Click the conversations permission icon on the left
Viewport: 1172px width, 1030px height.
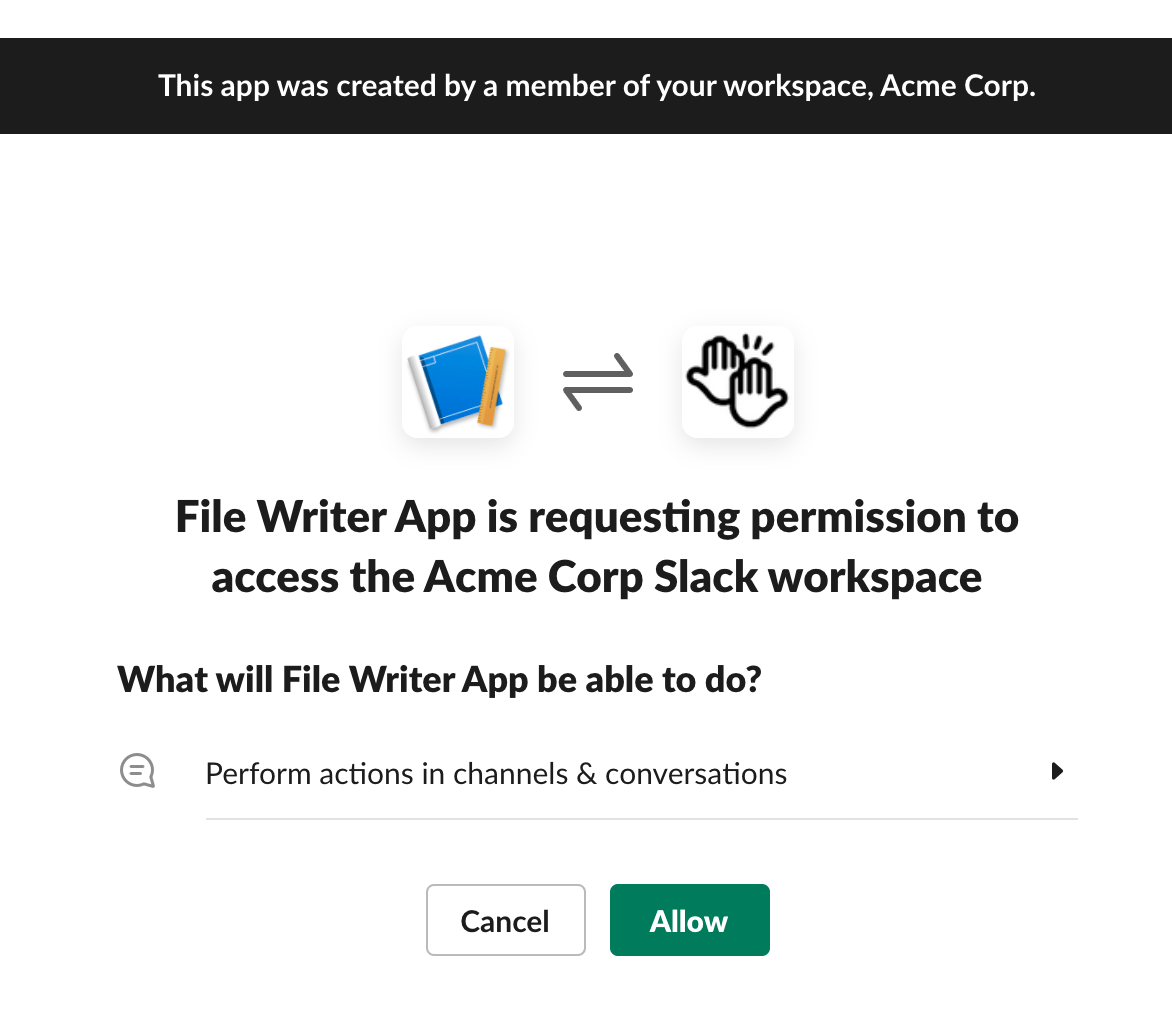(137, 770)
